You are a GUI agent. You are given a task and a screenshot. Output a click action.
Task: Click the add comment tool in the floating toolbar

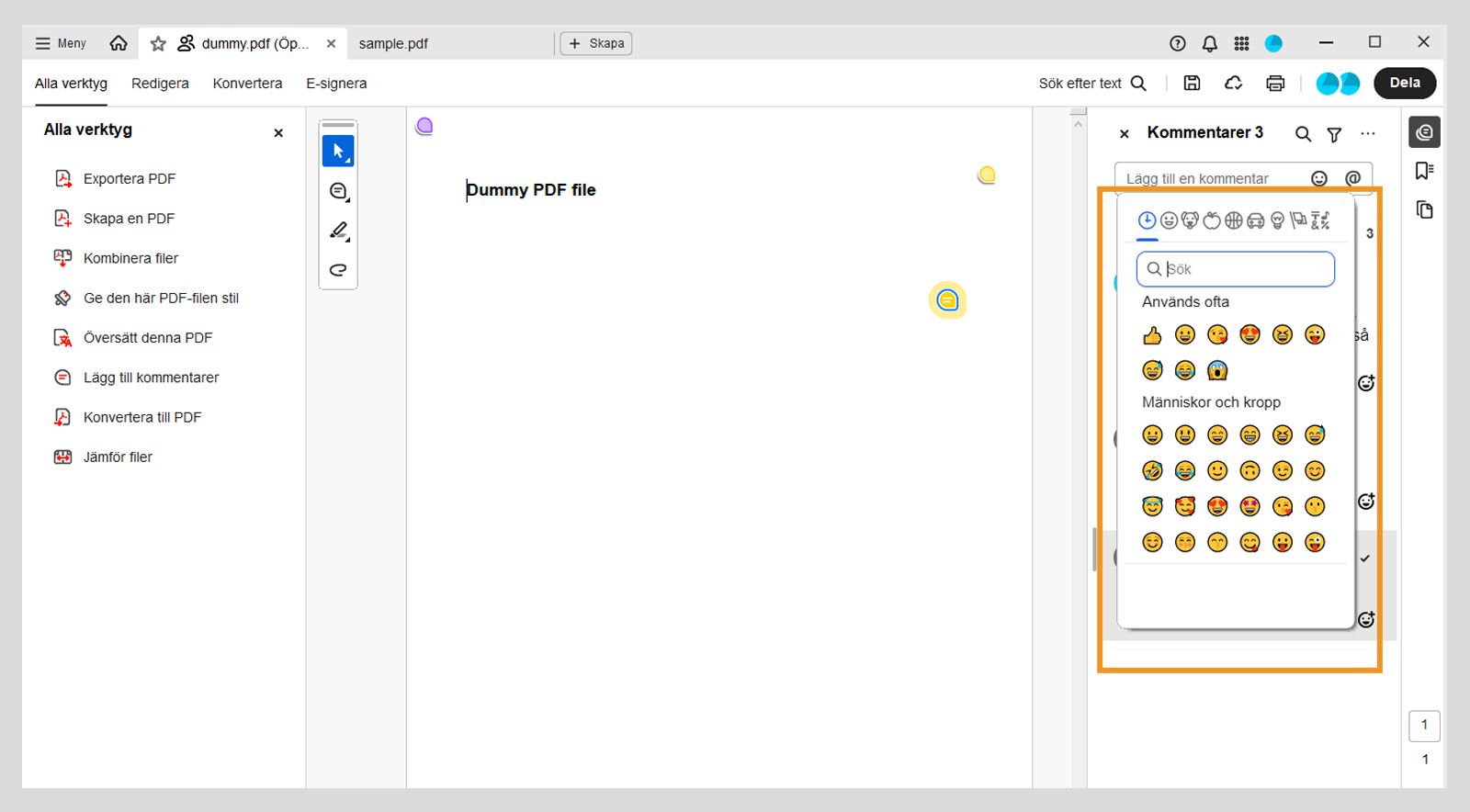tap(338, 191)
